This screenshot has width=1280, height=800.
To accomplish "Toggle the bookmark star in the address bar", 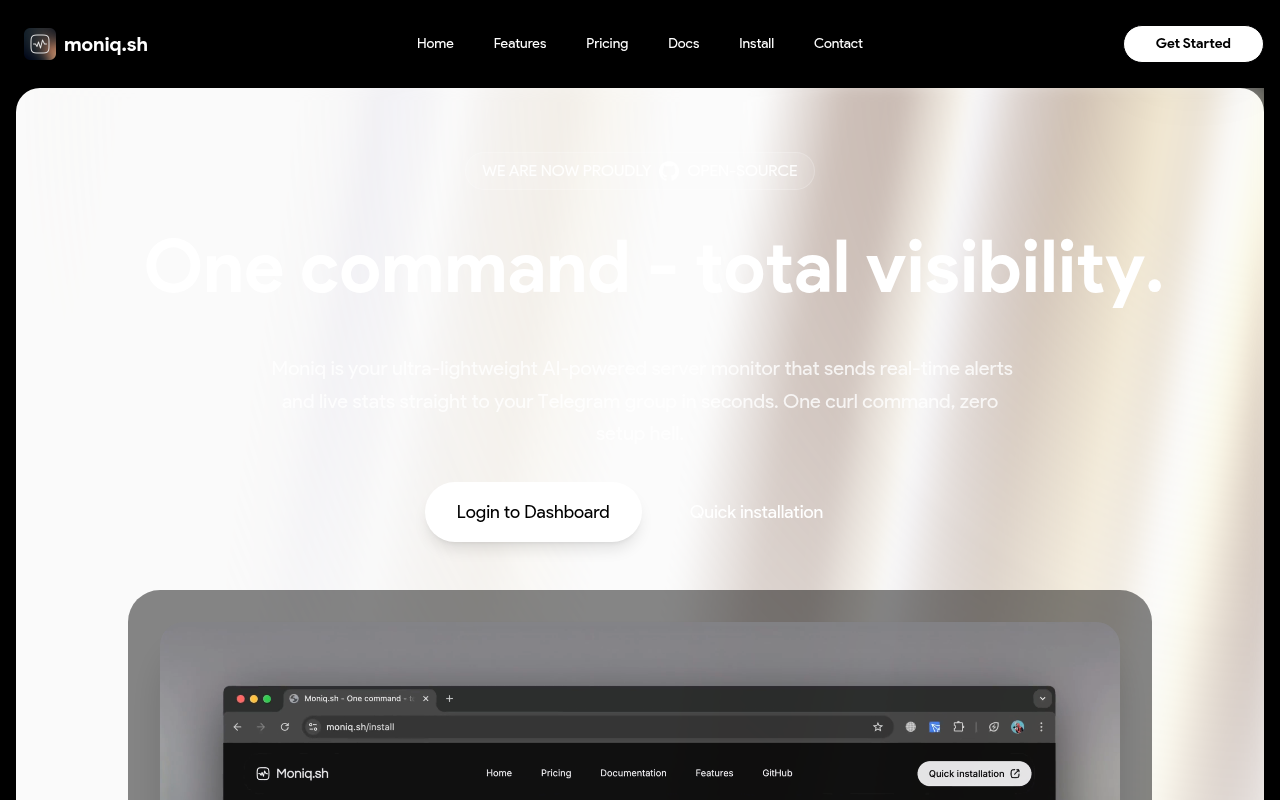I will [x=878, y=727].
